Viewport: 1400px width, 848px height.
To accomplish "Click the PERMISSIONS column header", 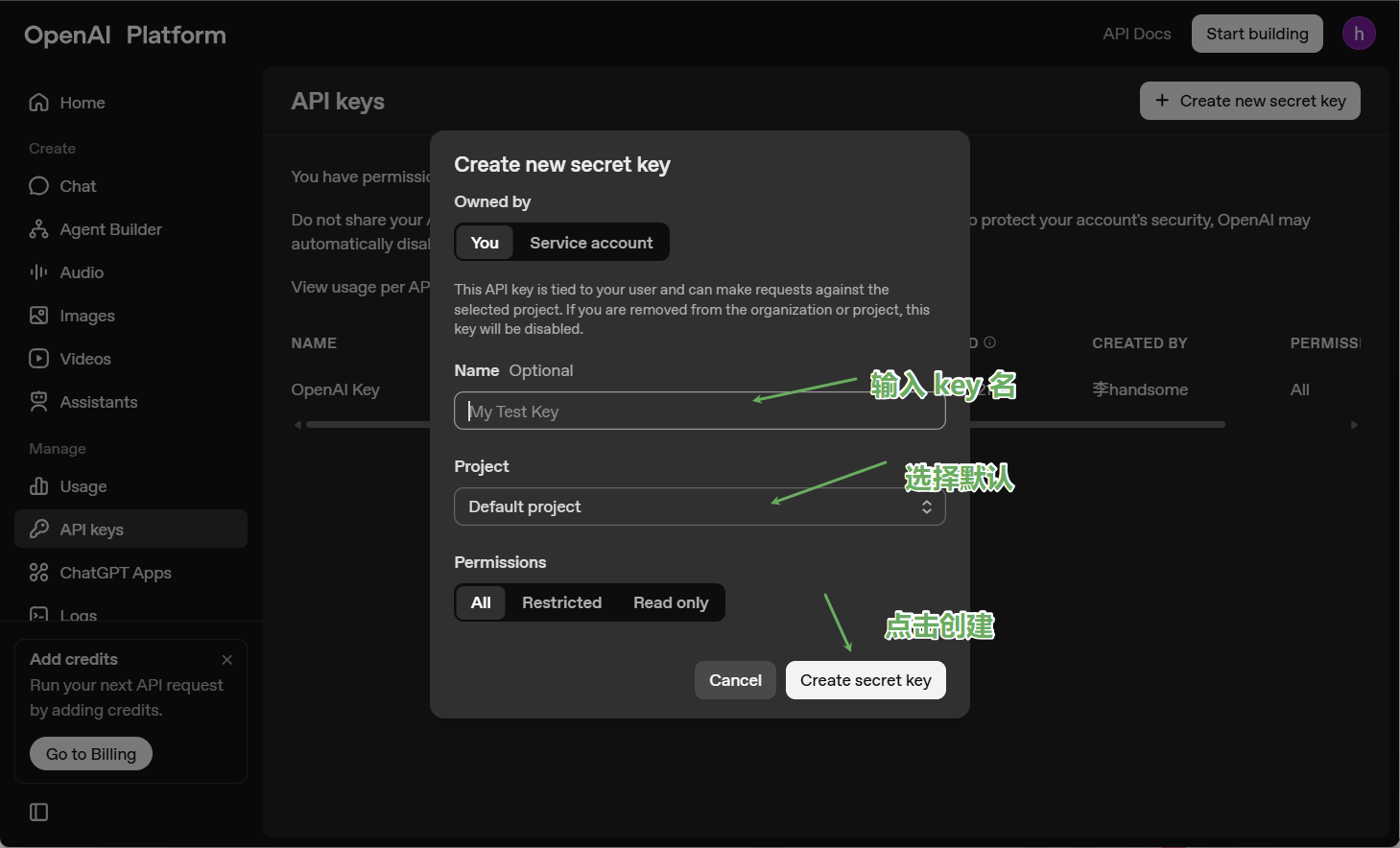I will 1325,343.
